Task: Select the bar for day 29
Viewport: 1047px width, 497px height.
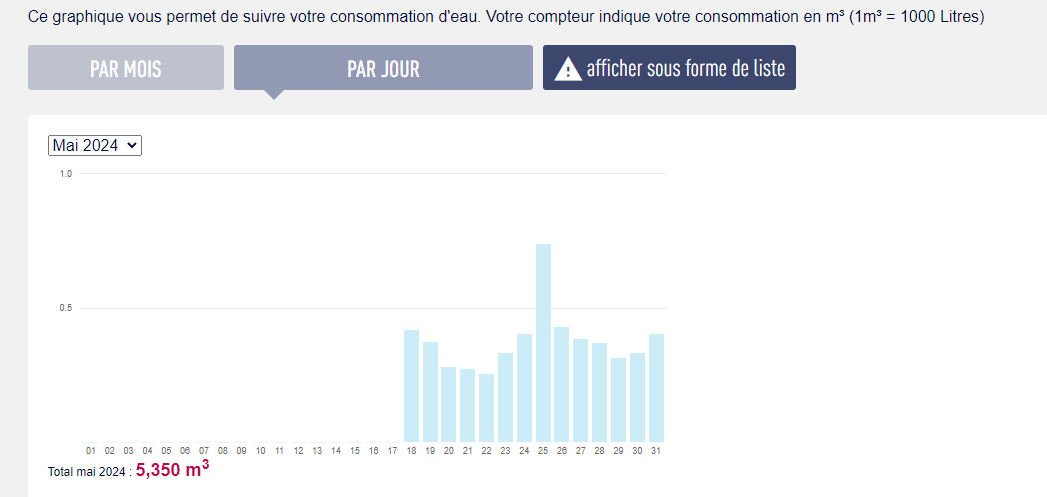Action: pyautogui.click(x=619, y=400)
